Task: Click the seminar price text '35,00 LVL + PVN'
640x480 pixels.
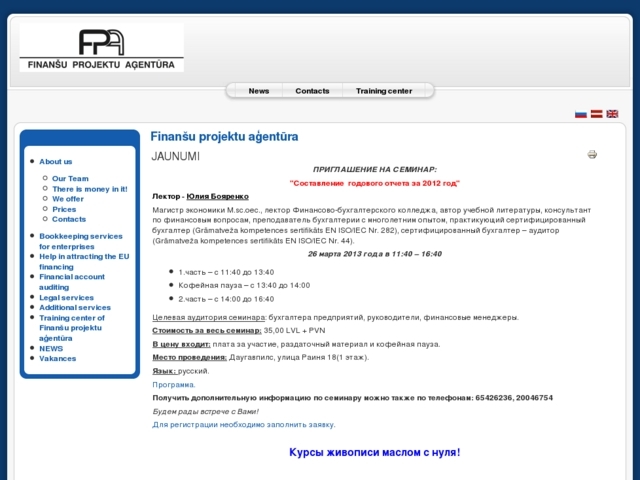Action: pos(294,330)
